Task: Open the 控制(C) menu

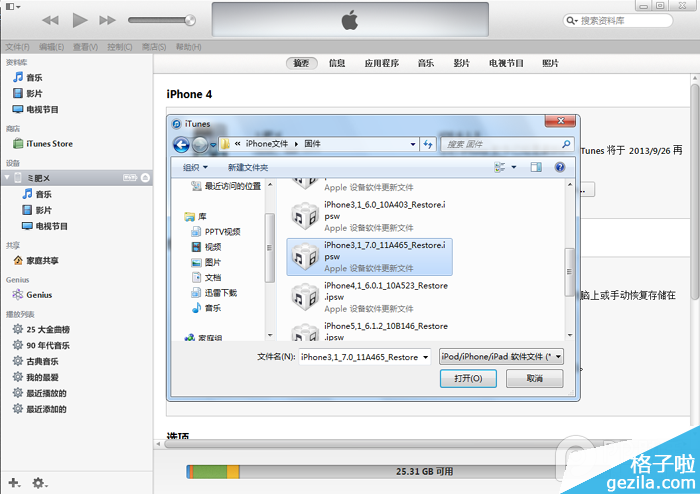Action: pos(120,47)
